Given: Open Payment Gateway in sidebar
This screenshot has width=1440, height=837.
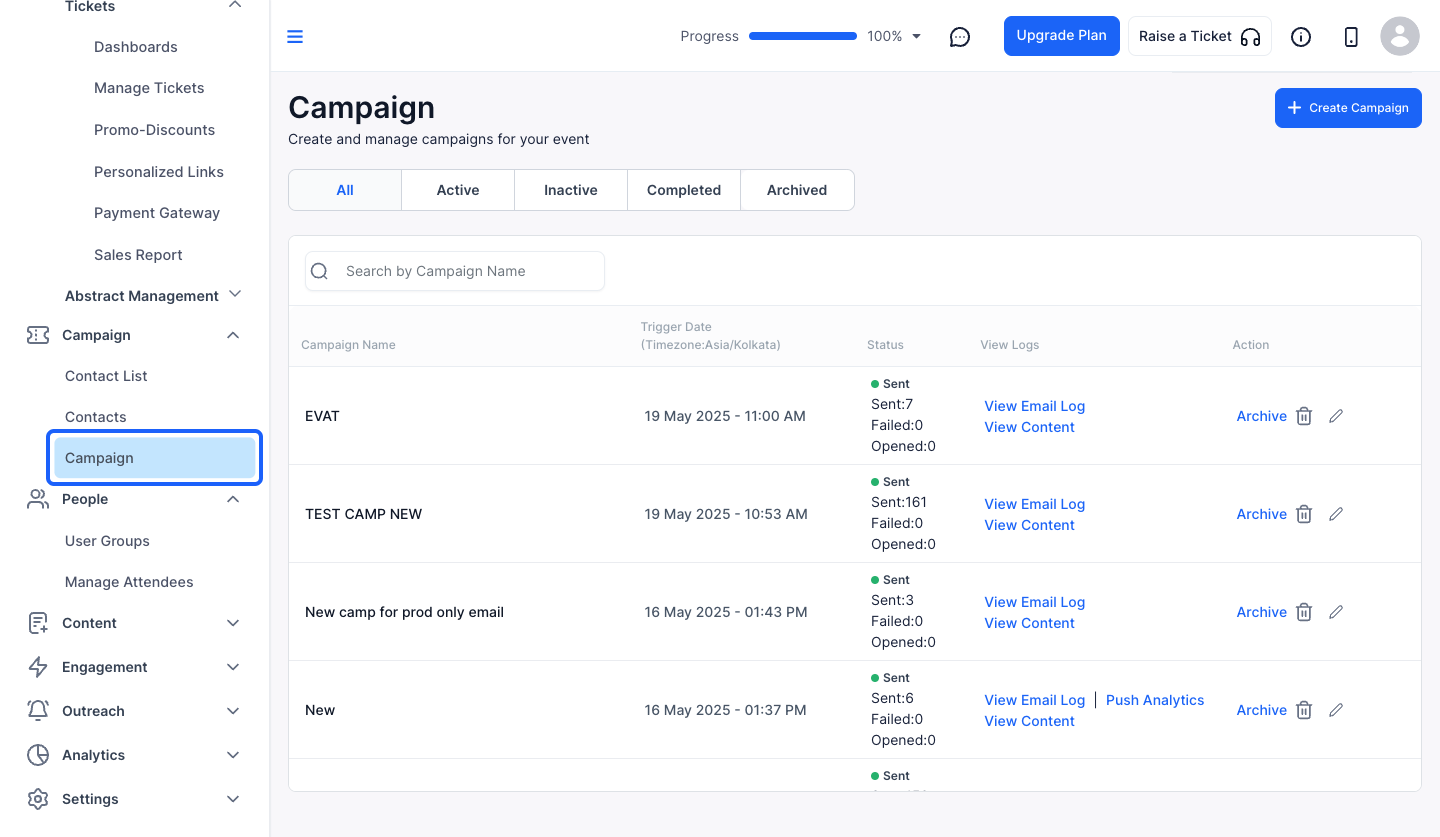Looking at the screenshot, I should click(157, 213).
